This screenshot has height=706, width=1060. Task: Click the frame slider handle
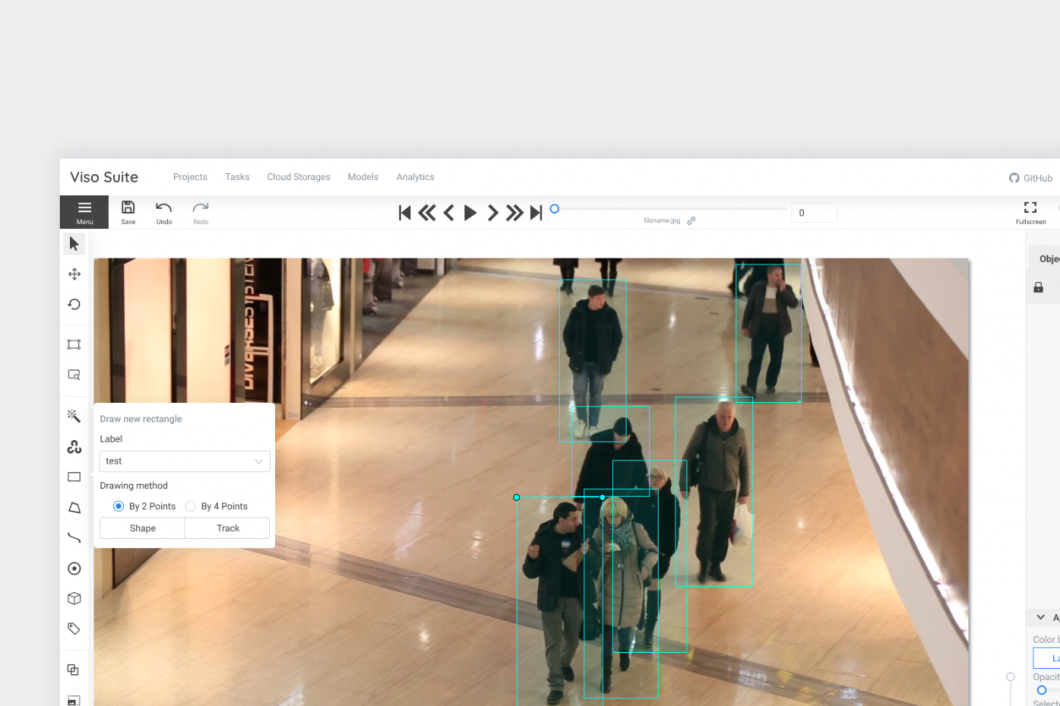tap(554, 209)
